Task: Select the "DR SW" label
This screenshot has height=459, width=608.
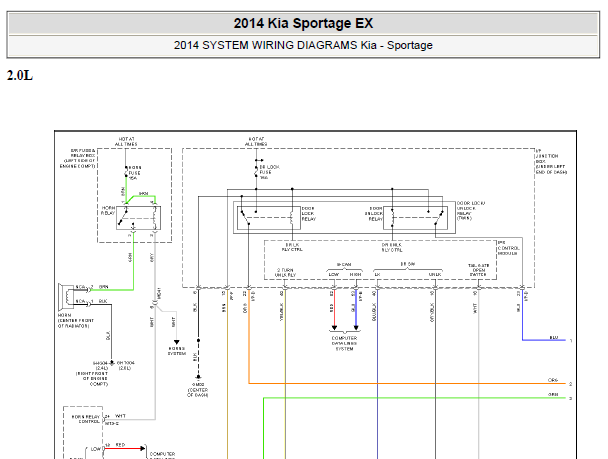Action: coord(408,264)
